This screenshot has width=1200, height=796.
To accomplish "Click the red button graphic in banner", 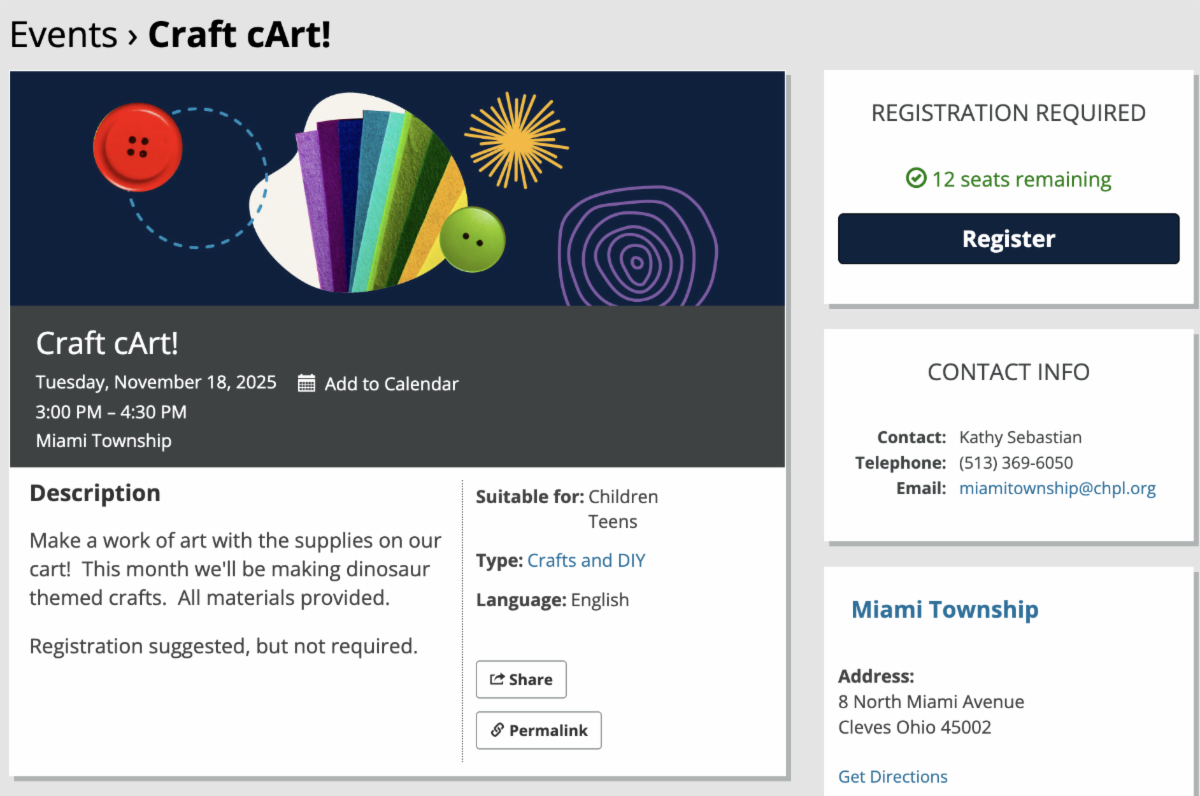I will tap(138, 149).
